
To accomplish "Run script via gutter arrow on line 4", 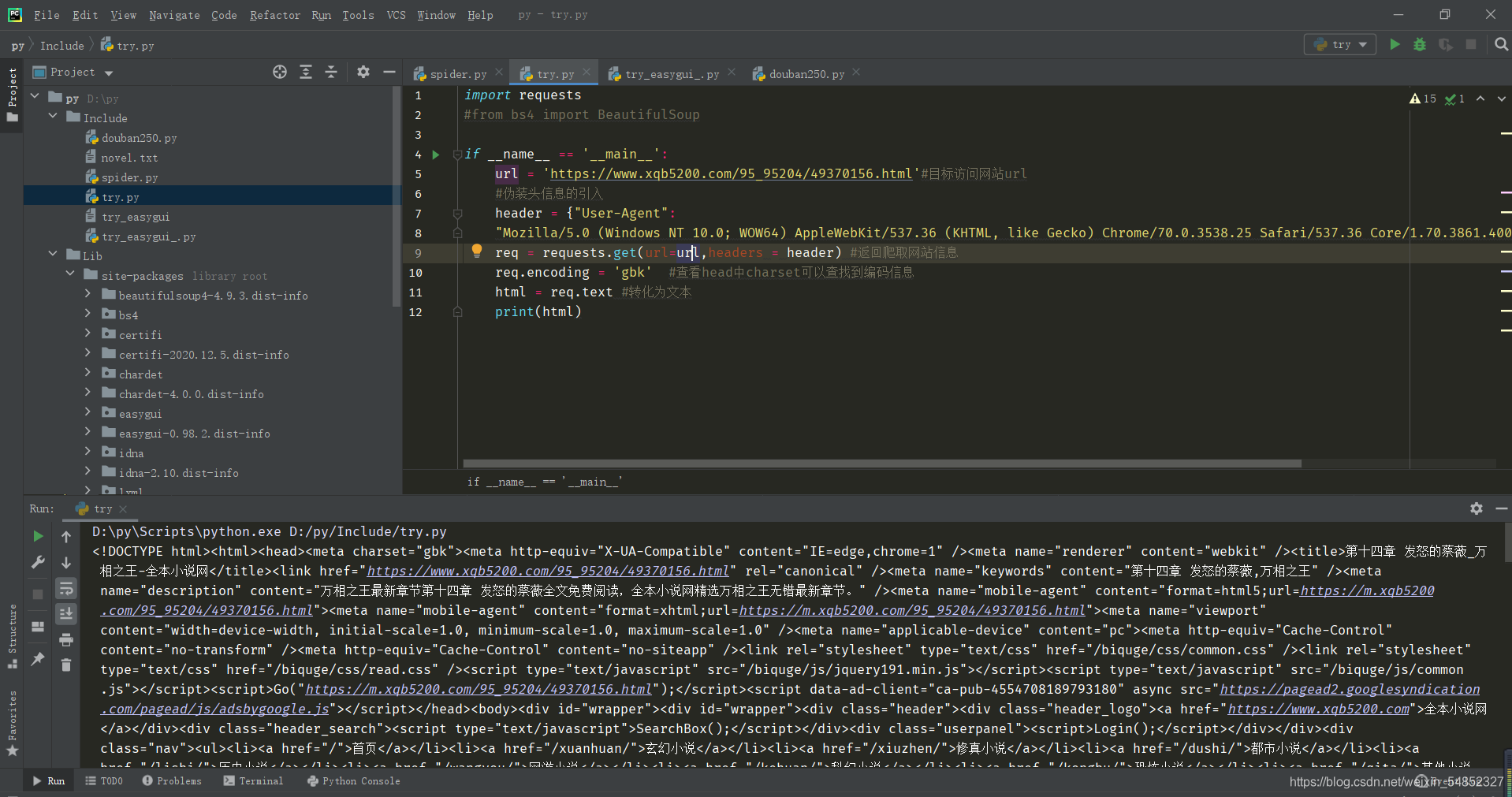I will tap(436, 155).
